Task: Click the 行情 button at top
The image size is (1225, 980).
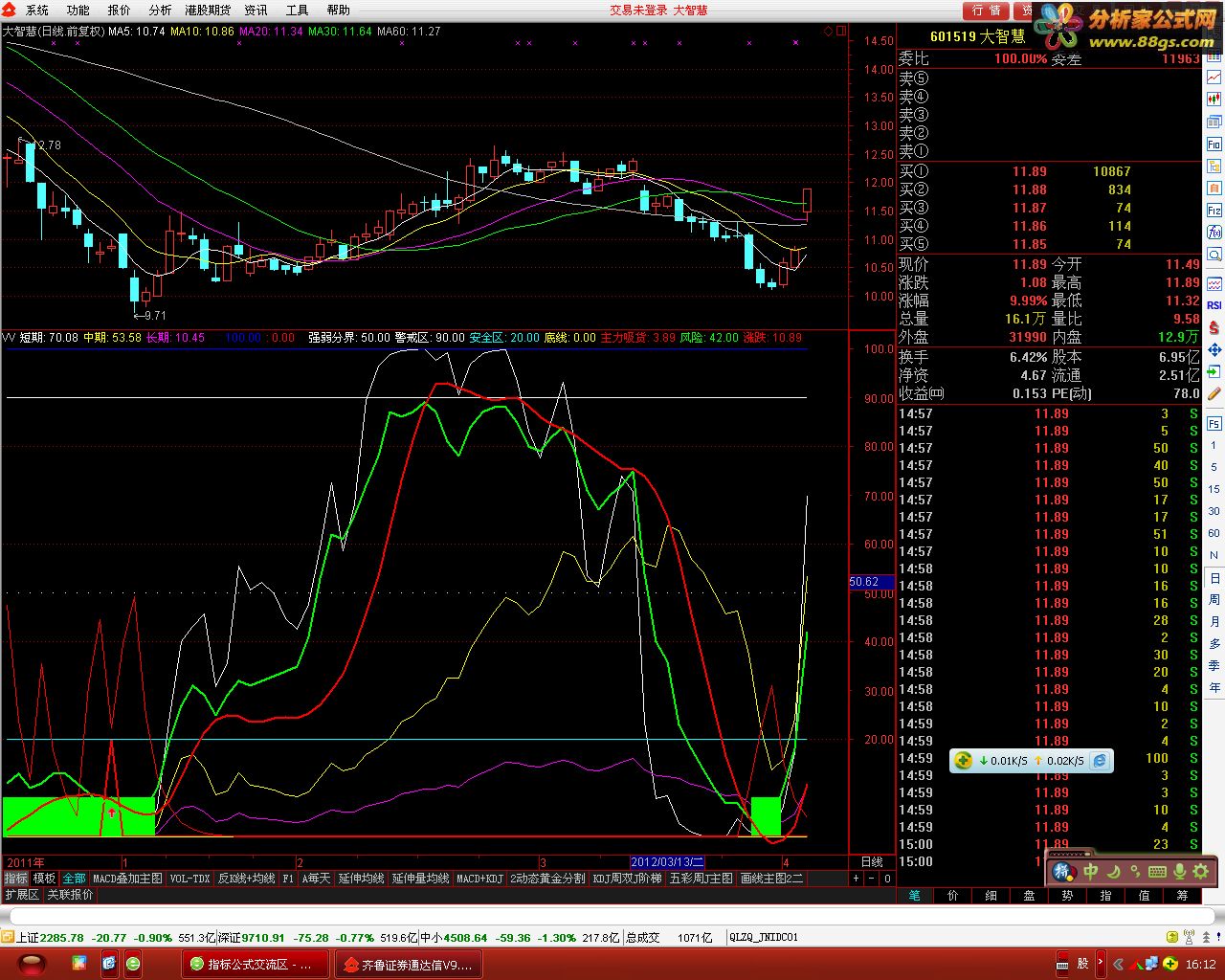Action: [986, 11]
